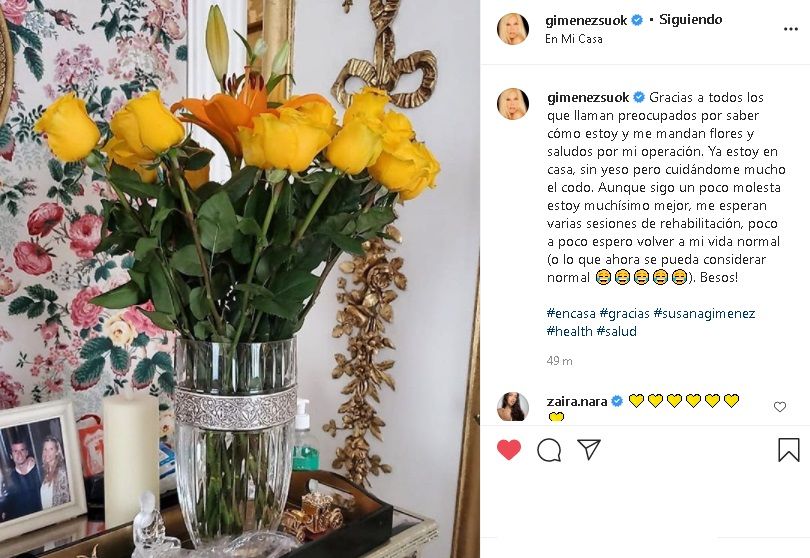The image size is (810, 558).
Task: Click gimenezsuok header profile picture
Action: pos(512,29)
